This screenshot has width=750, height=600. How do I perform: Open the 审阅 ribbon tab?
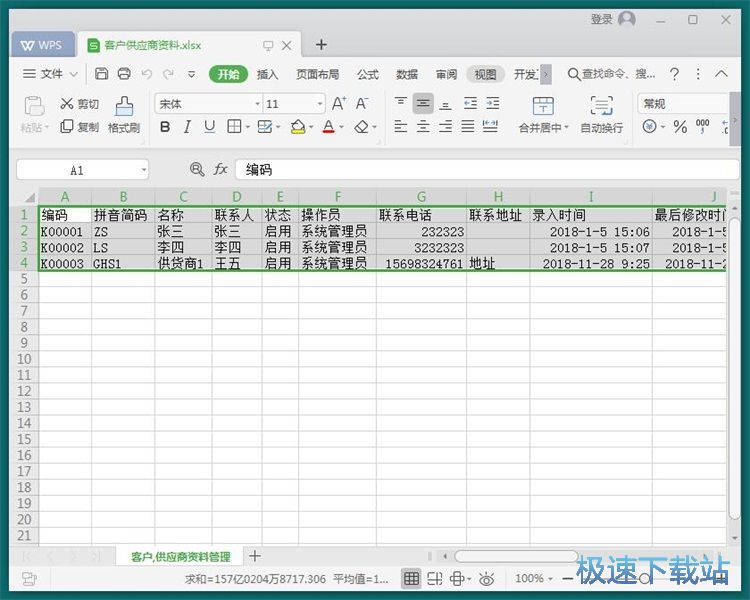point(446,75)
